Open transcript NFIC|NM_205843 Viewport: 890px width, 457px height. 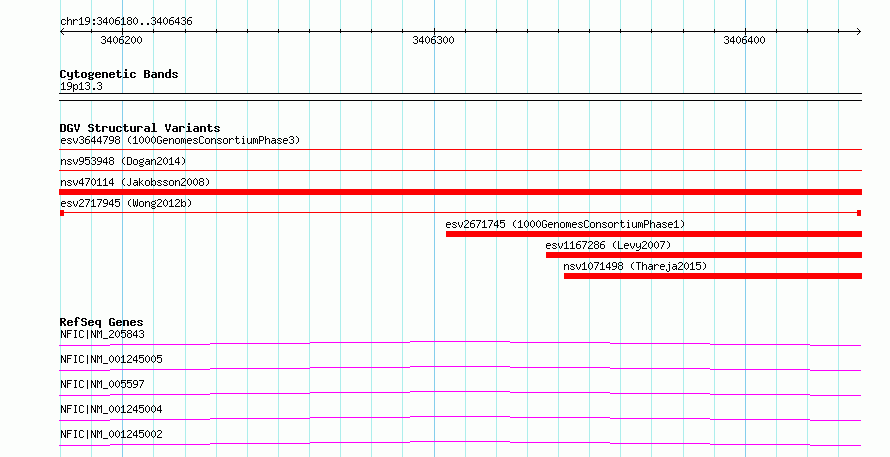tap(102, 334)
